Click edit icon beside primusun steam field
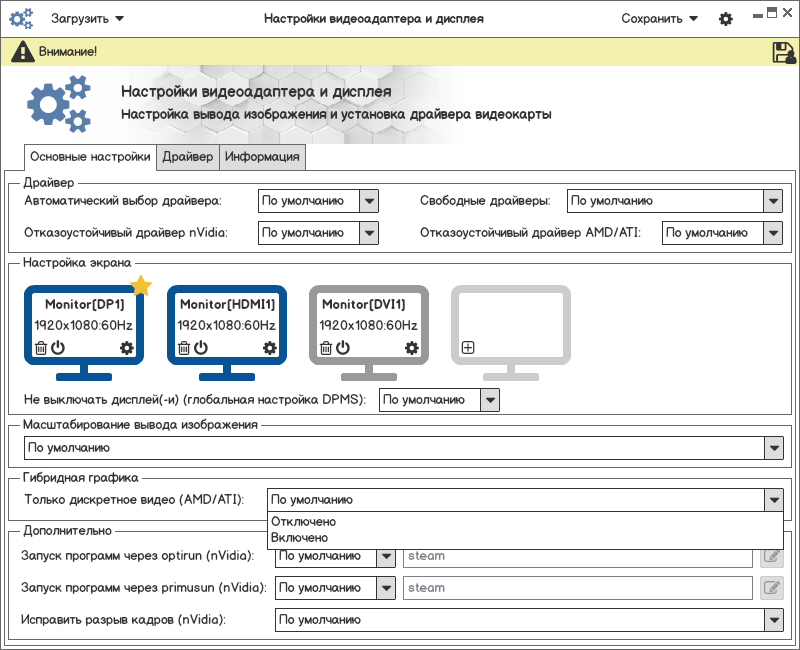This screenshot has width=800, height=650. point(772,588)
